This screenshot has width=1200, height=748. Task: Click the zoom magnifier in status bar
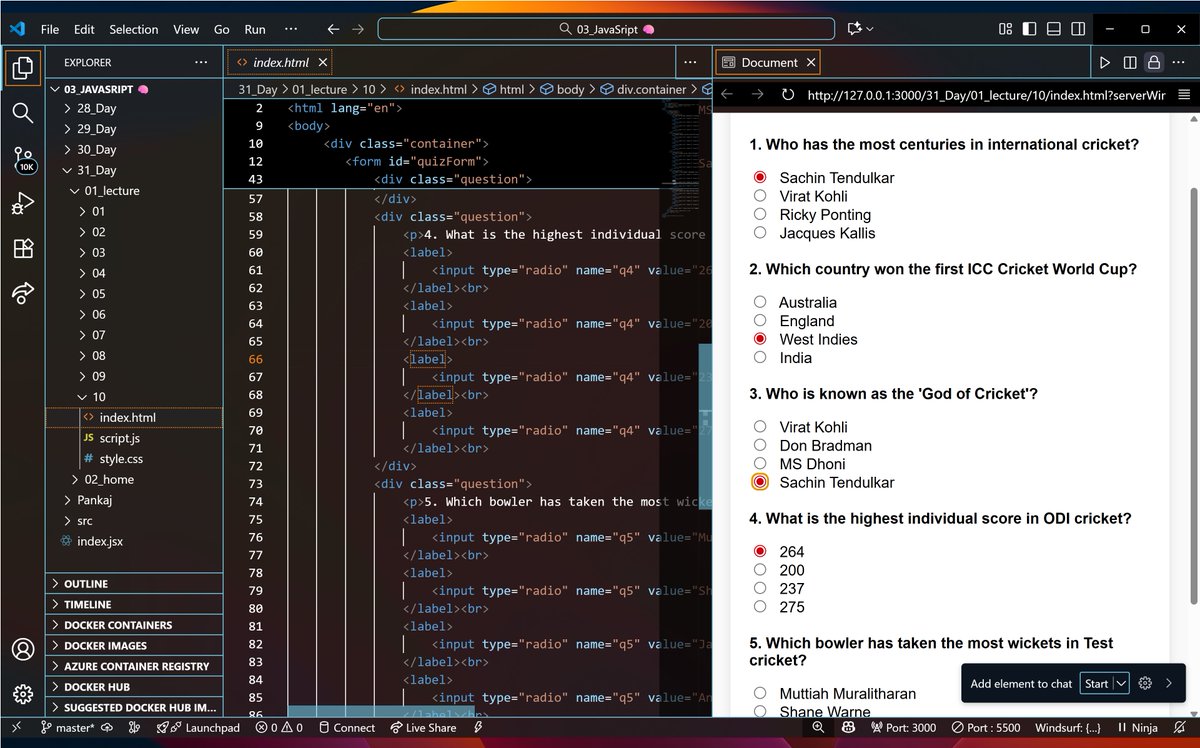click(818, 727)
